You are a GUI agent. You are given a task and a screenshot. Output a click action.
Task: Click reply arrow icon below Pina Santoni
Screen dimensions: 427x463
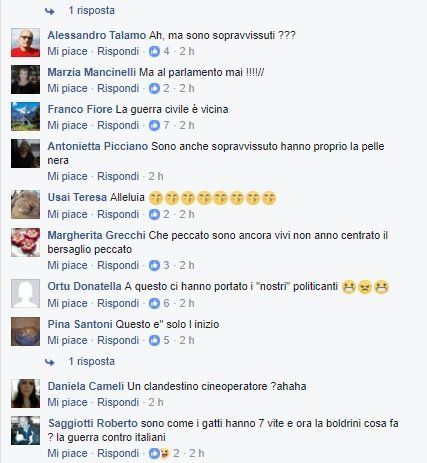(x=50, y=362)
